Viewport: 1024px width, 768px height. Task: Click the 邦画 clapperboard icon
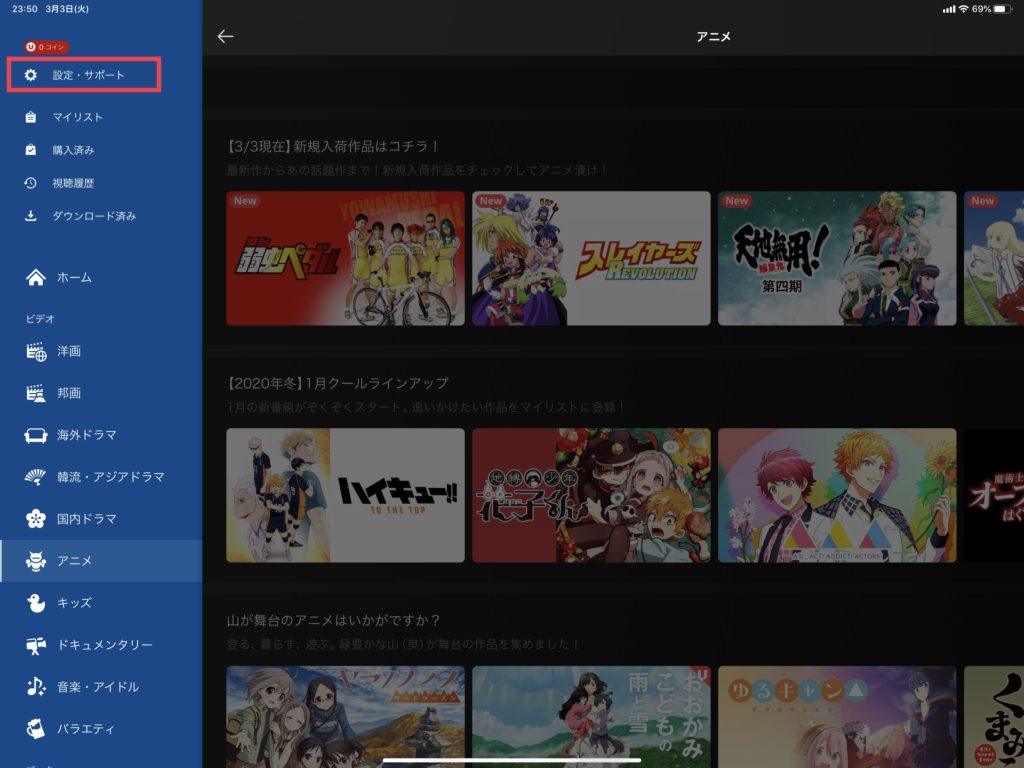pyautogui.click(x=36, y=393)
